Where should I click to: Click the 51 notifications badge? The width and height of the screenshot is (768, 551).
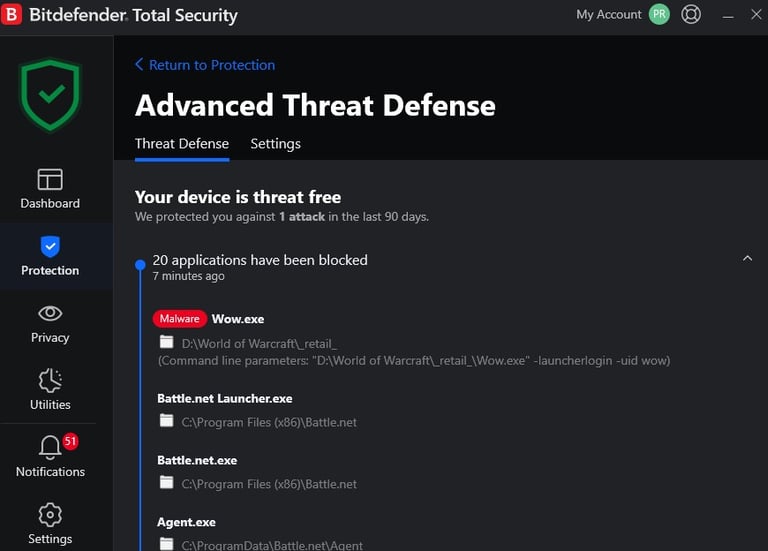pyautogui.click(x=71, y=441)
